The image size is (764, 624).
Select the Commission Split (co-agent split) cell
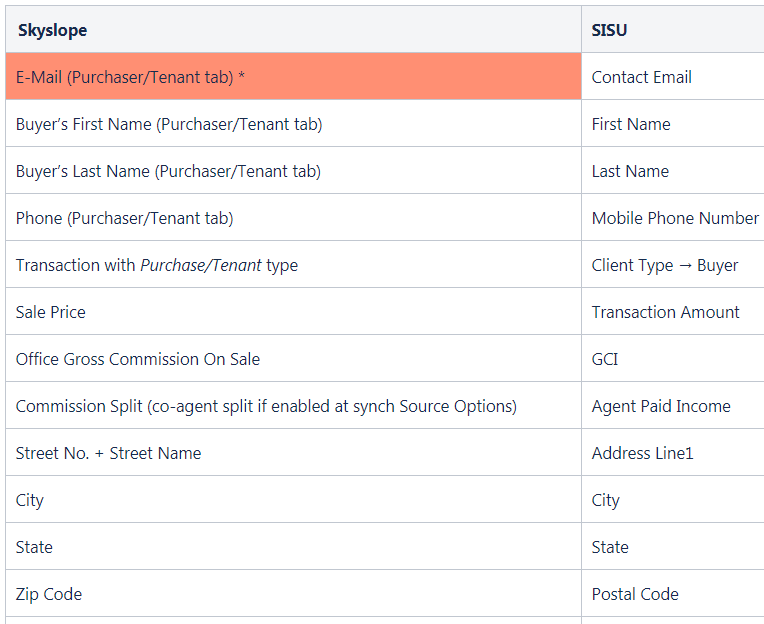coord(293,406)
